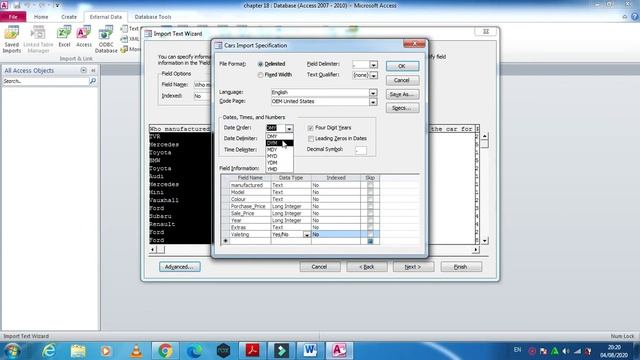Click Advanced in Import Text Wizard
The image size is (640, 360).
pos(180,267)
